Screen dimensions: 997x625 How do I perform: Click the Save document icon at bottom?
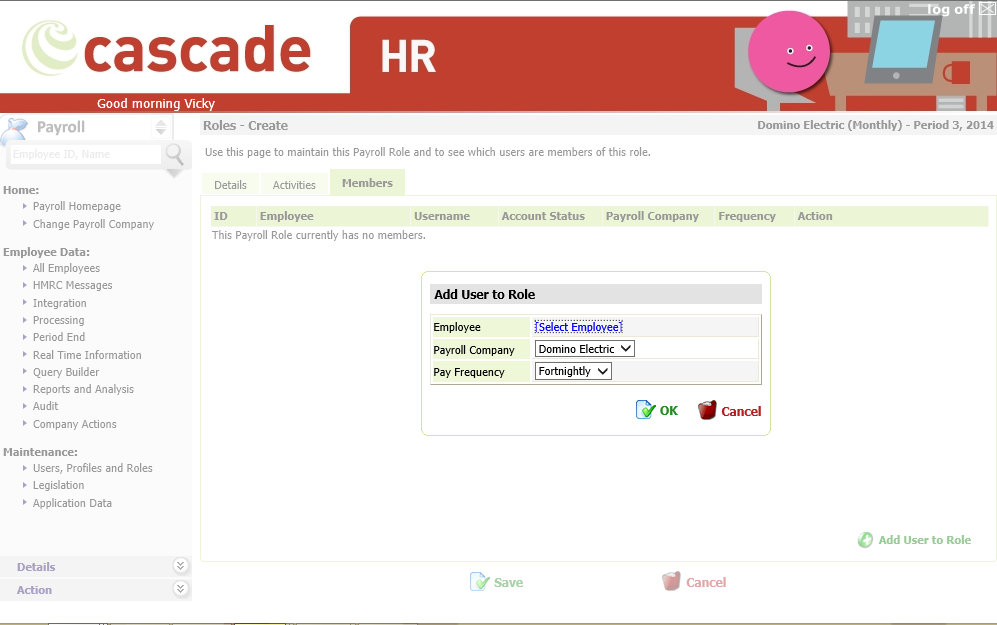coord(479,582)
